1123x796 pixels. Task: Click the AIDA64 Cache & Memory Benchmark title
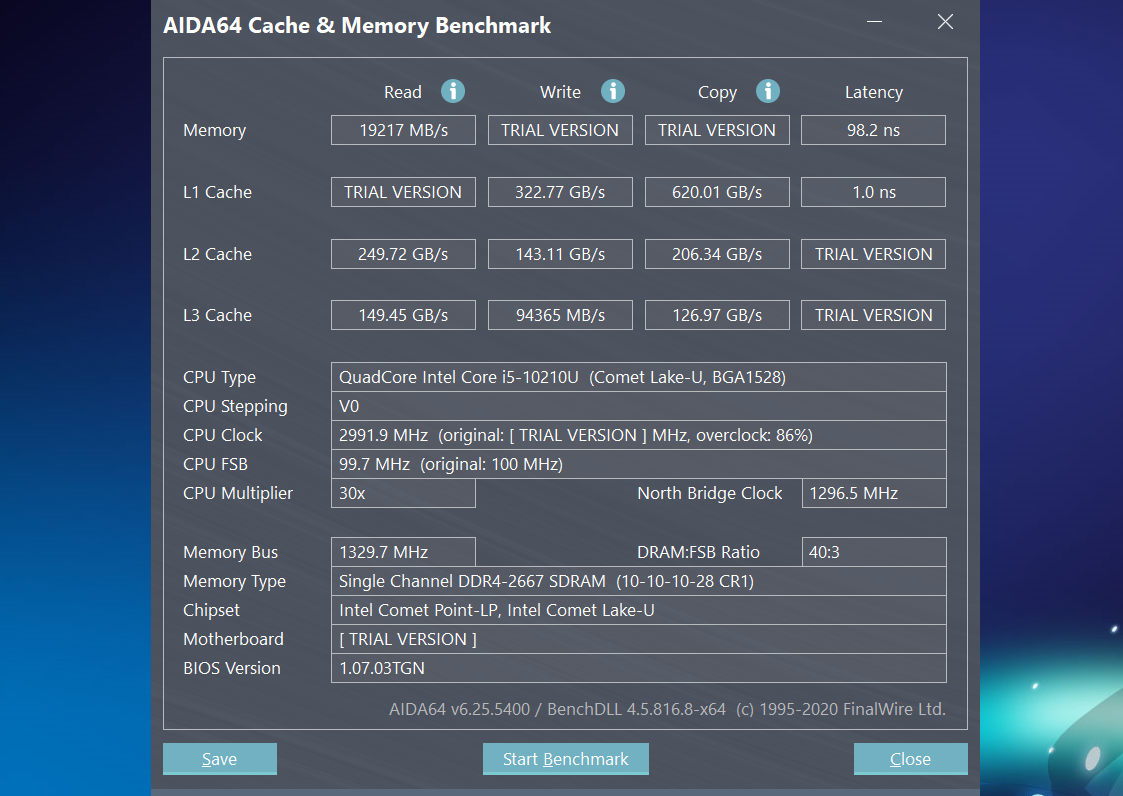(x=357, y=26)
